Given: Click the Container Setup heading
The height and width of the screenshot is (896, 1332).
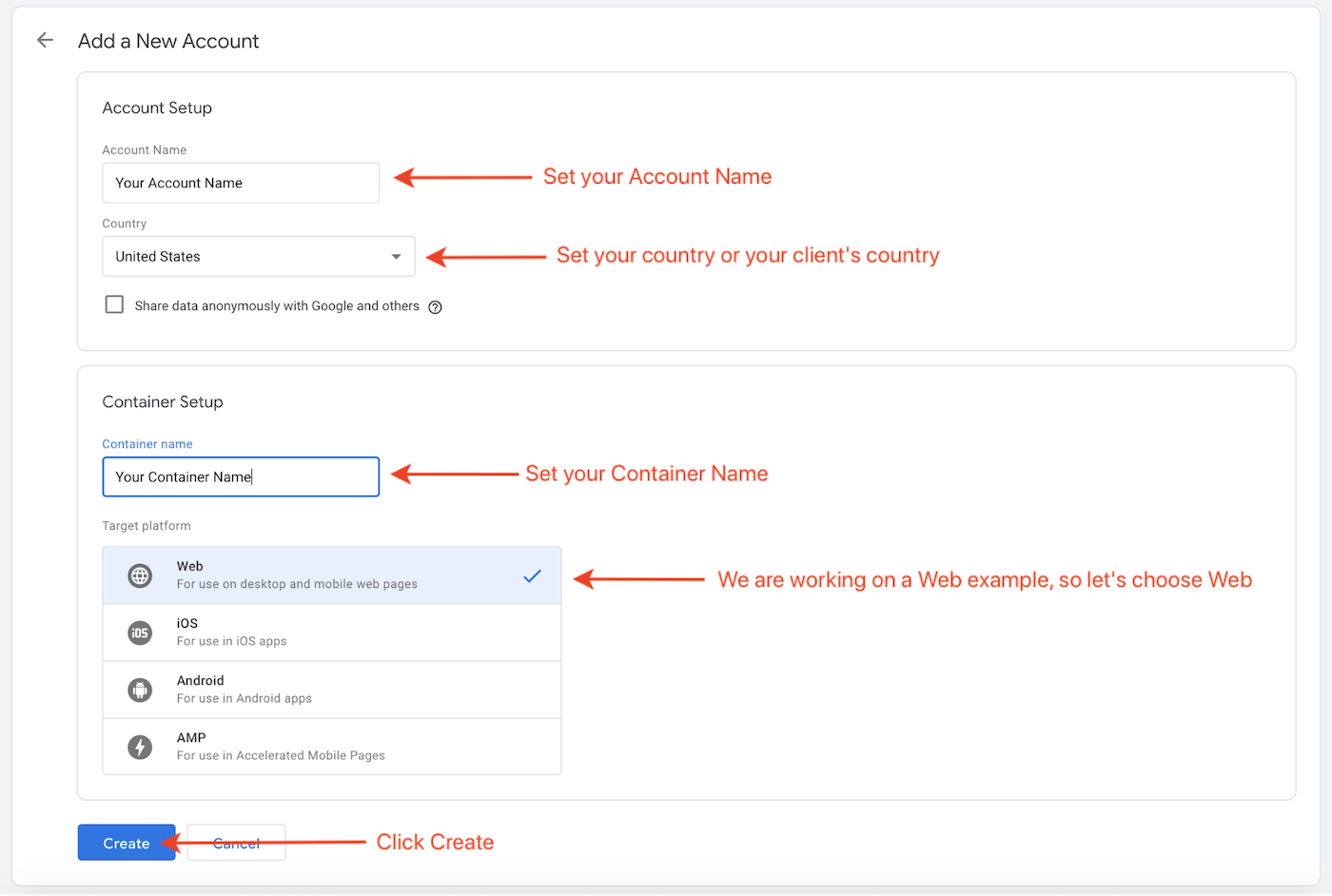Looking at the screenshot, I should coord(163,401).
